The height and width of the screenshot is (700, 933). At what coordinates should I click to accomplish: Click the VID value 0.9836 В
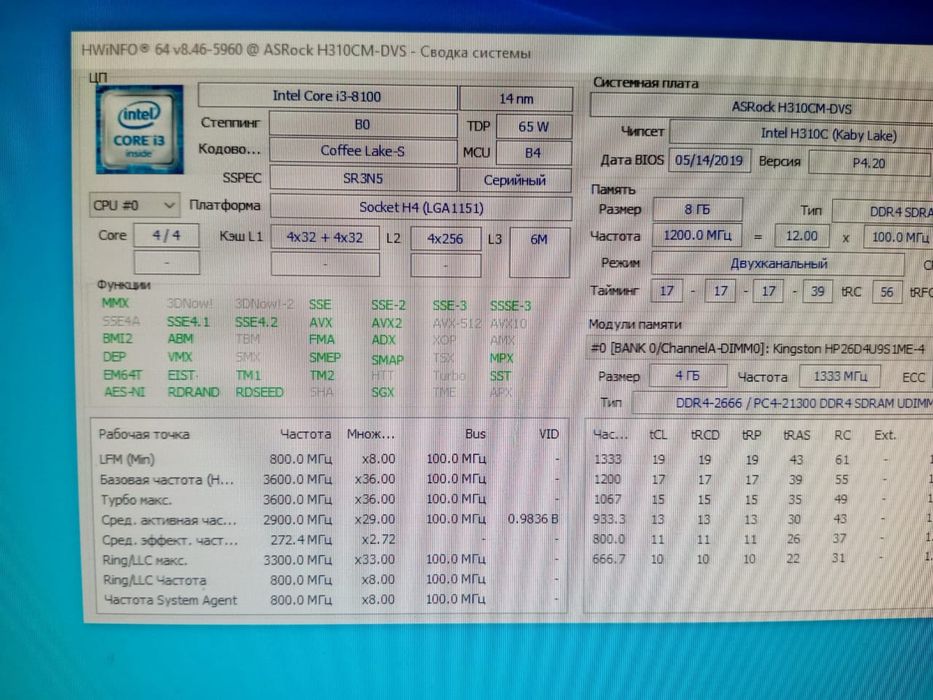tap(533, 519)
